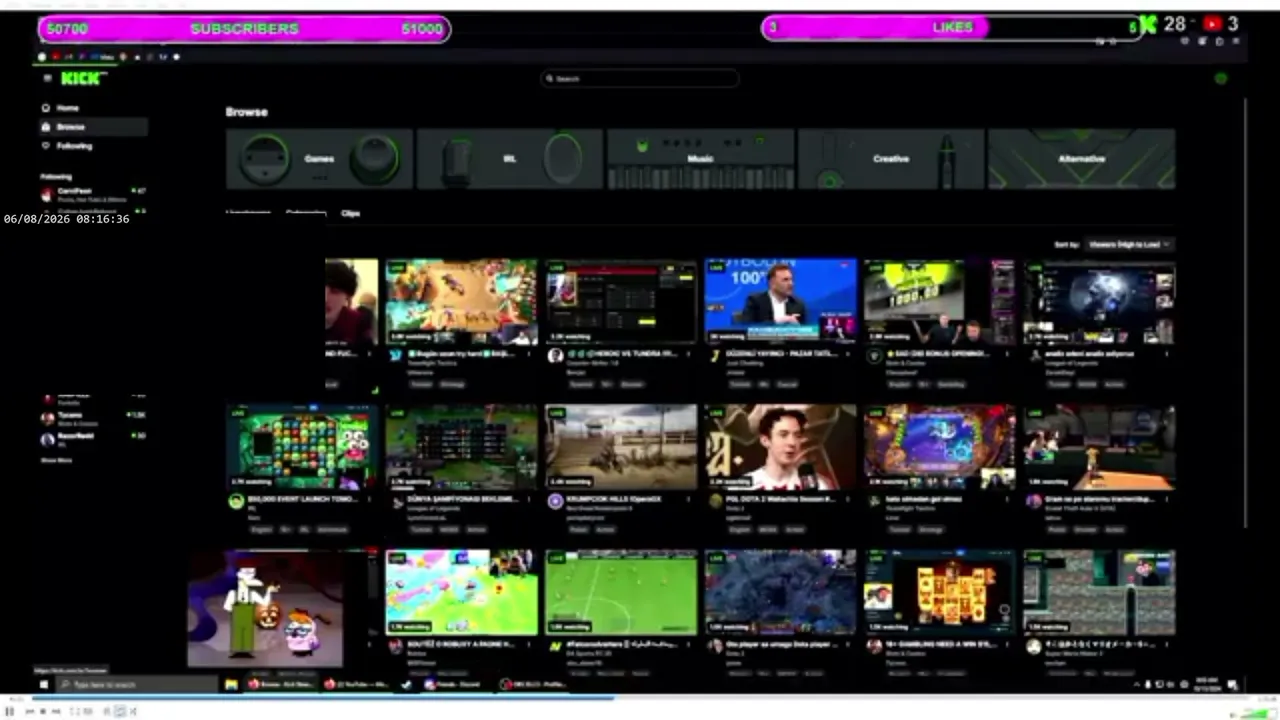Open File Explorer from the taskbar

click(231, 684)
